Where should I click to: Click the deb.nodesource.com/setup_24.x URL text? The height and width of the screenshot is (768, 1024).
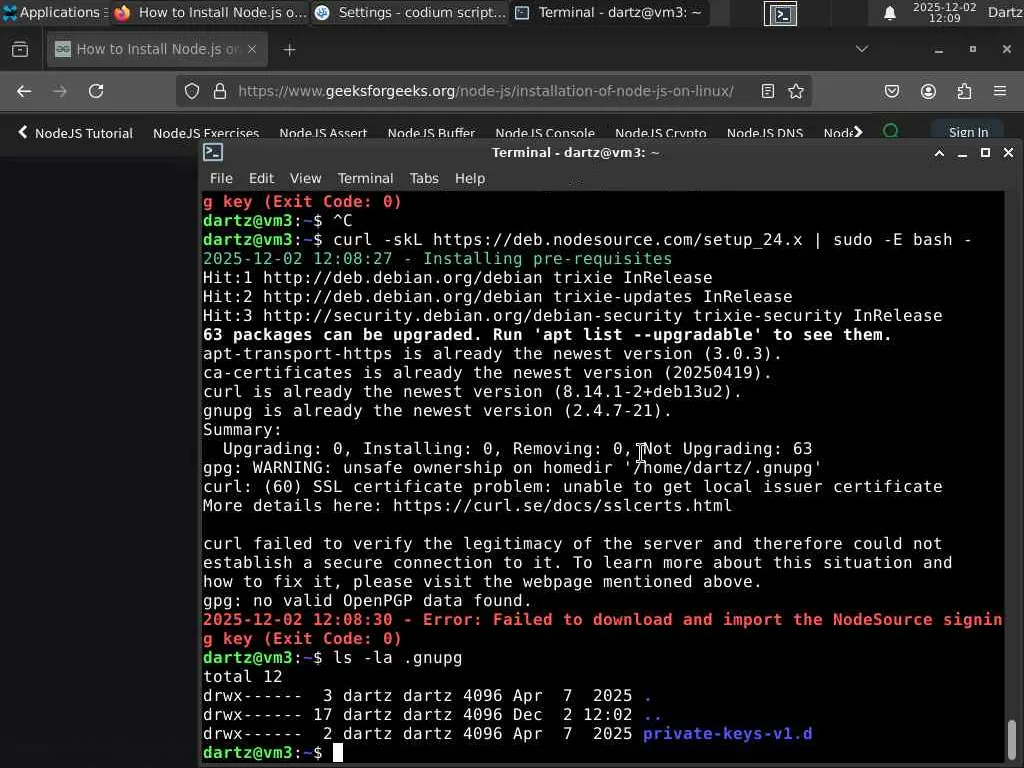[617, 240]
